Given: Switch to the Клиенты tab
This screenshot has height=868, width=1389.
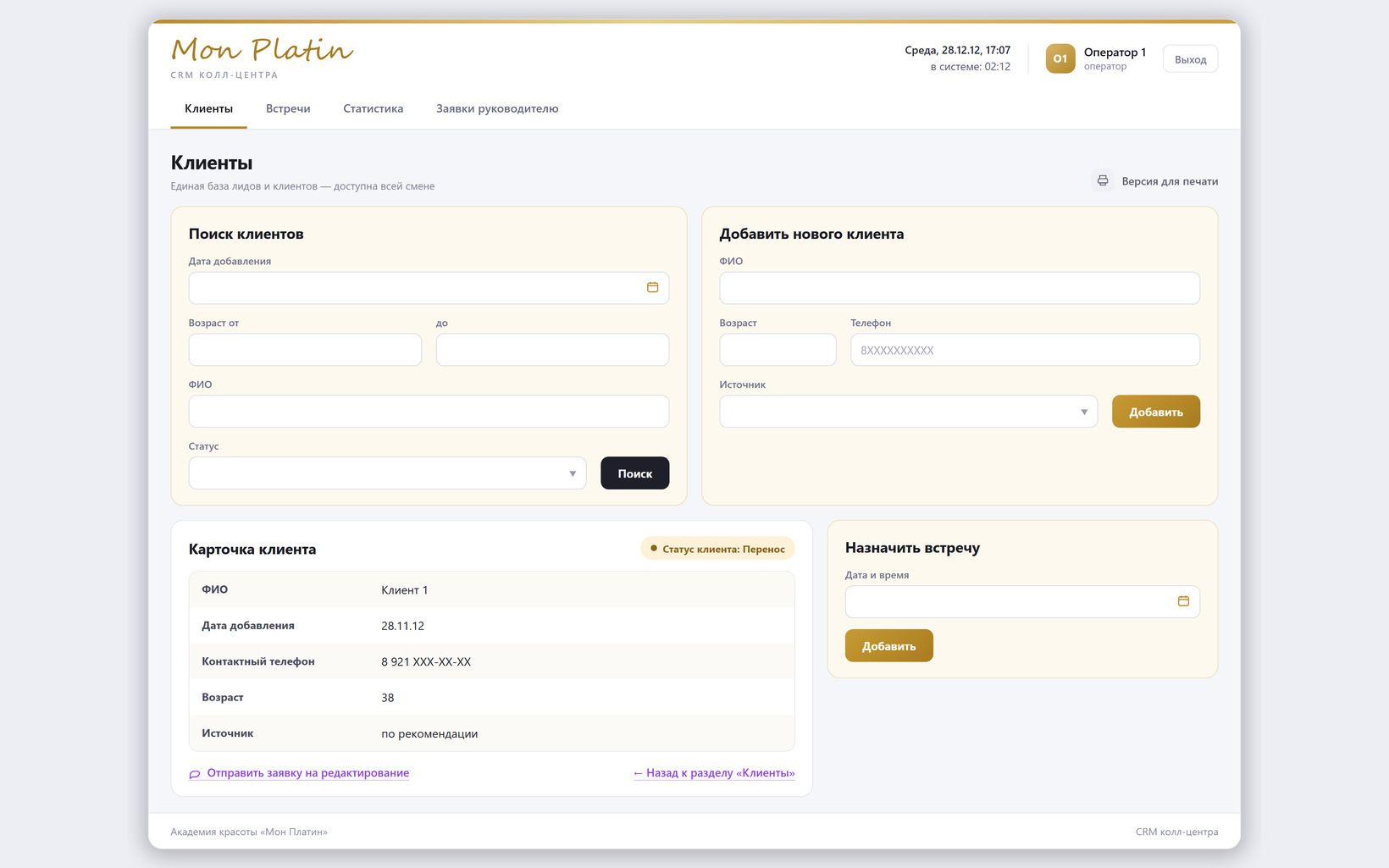Looking at the screenshot, I should (x=208, y=109).
